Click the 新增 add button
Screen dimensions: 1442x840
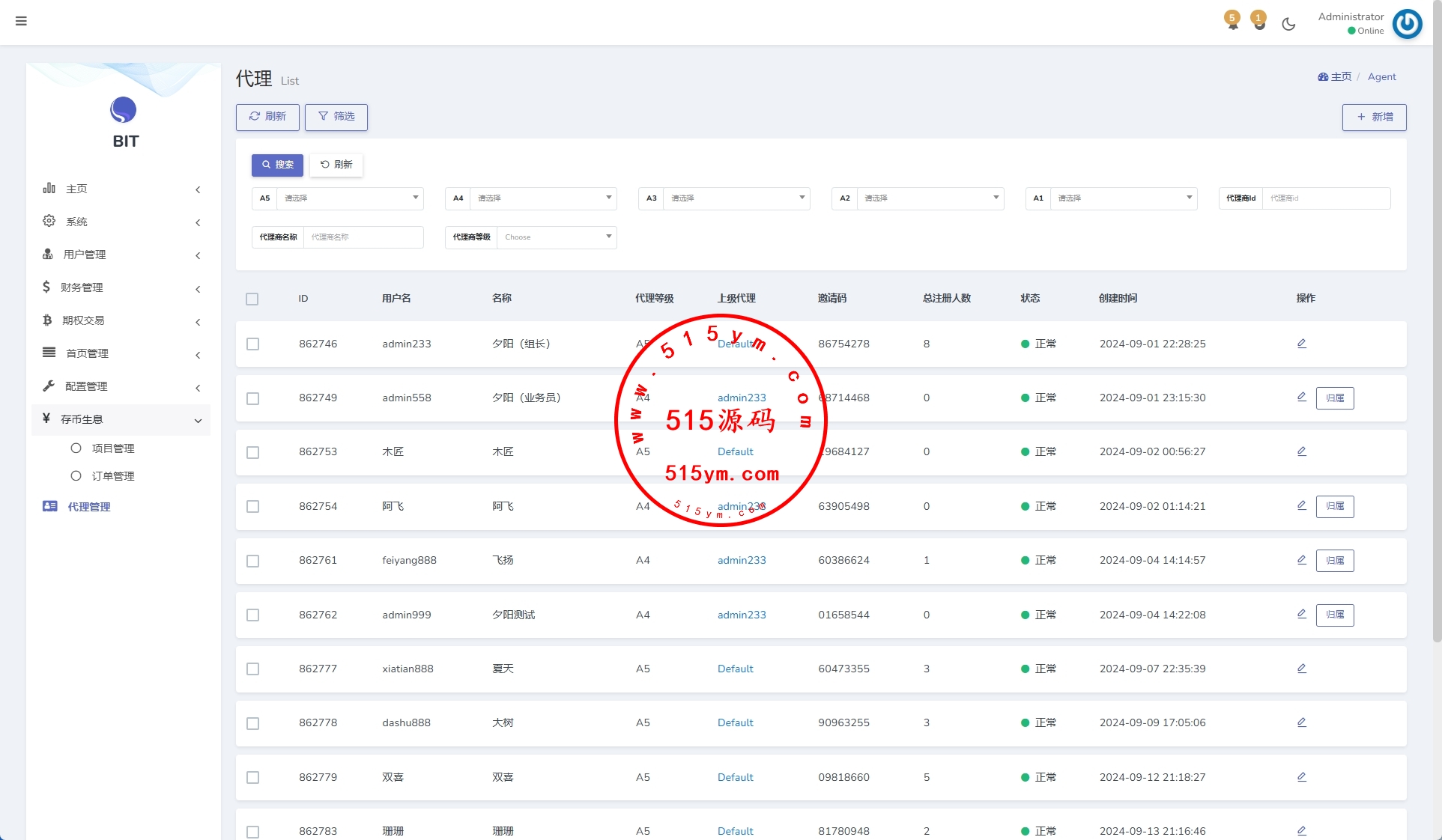pyautogui.click(x=1374, y=117)
